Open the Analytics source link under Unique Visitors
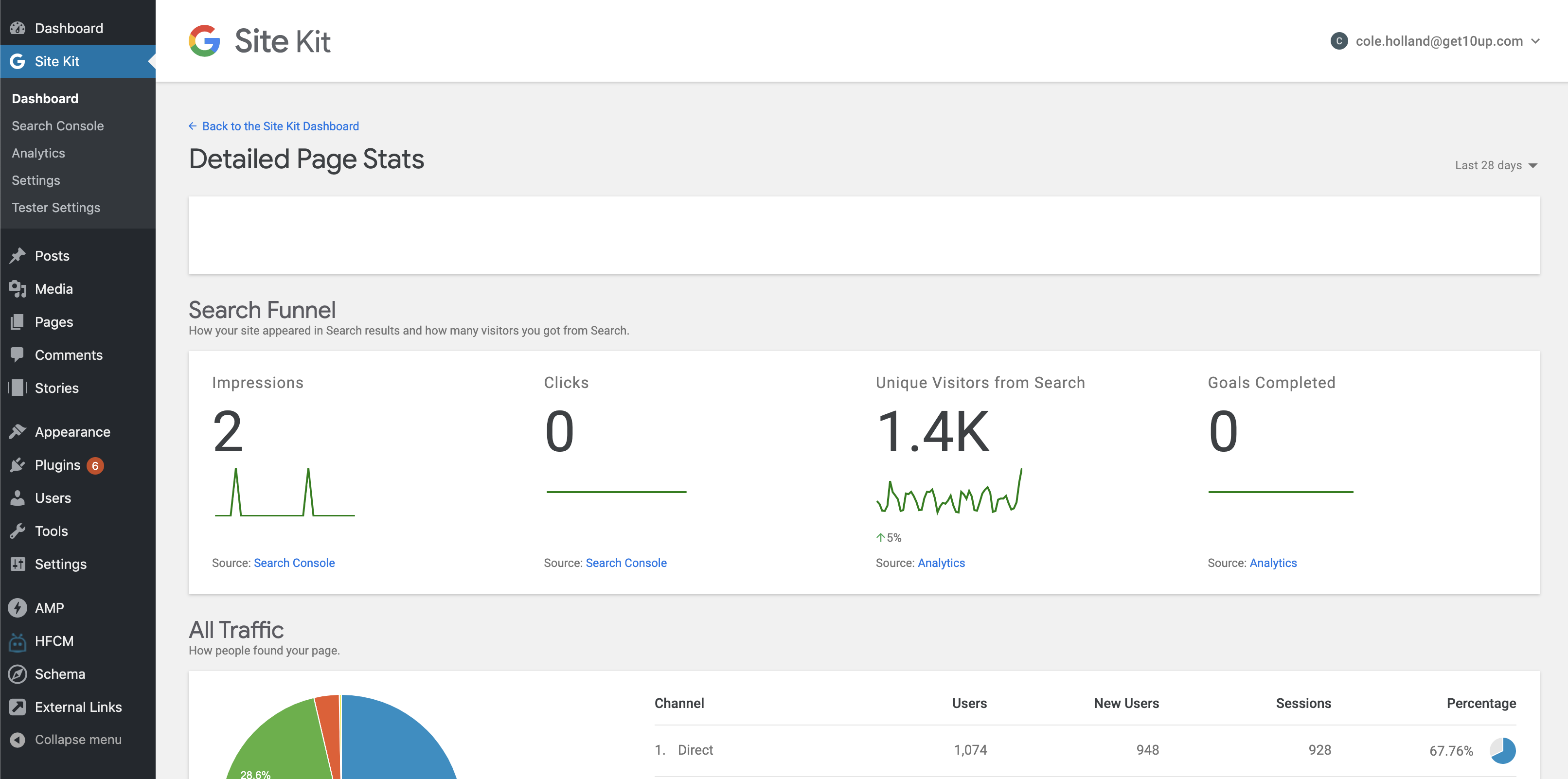 (x=941, y=563)
